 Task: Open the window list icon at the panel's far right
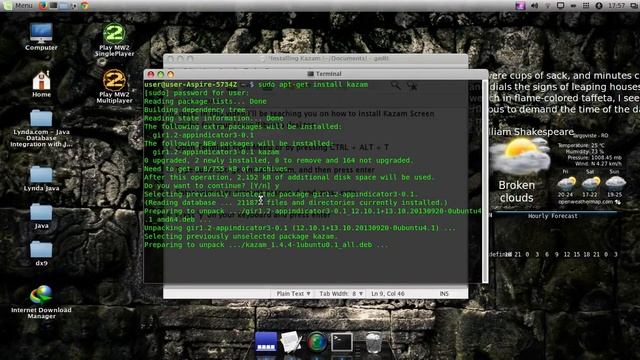click(634, 5)
